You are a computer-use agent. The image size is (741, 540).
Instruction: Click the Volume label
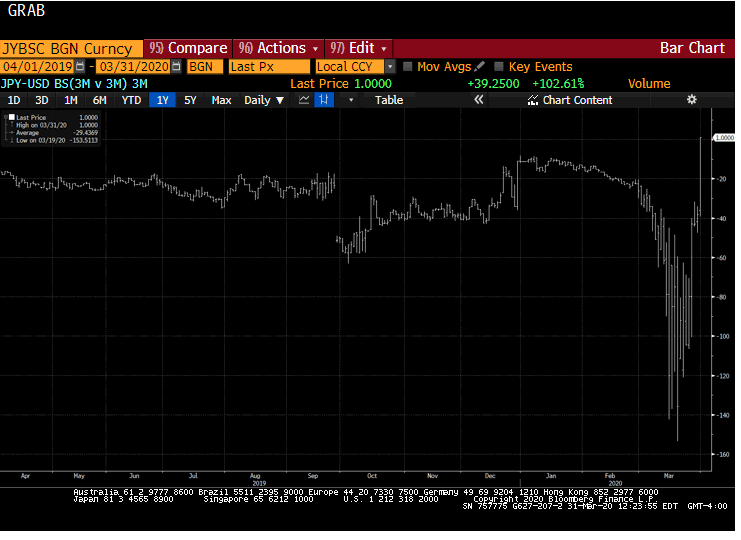pyautogui.click(x=649, y=84)
